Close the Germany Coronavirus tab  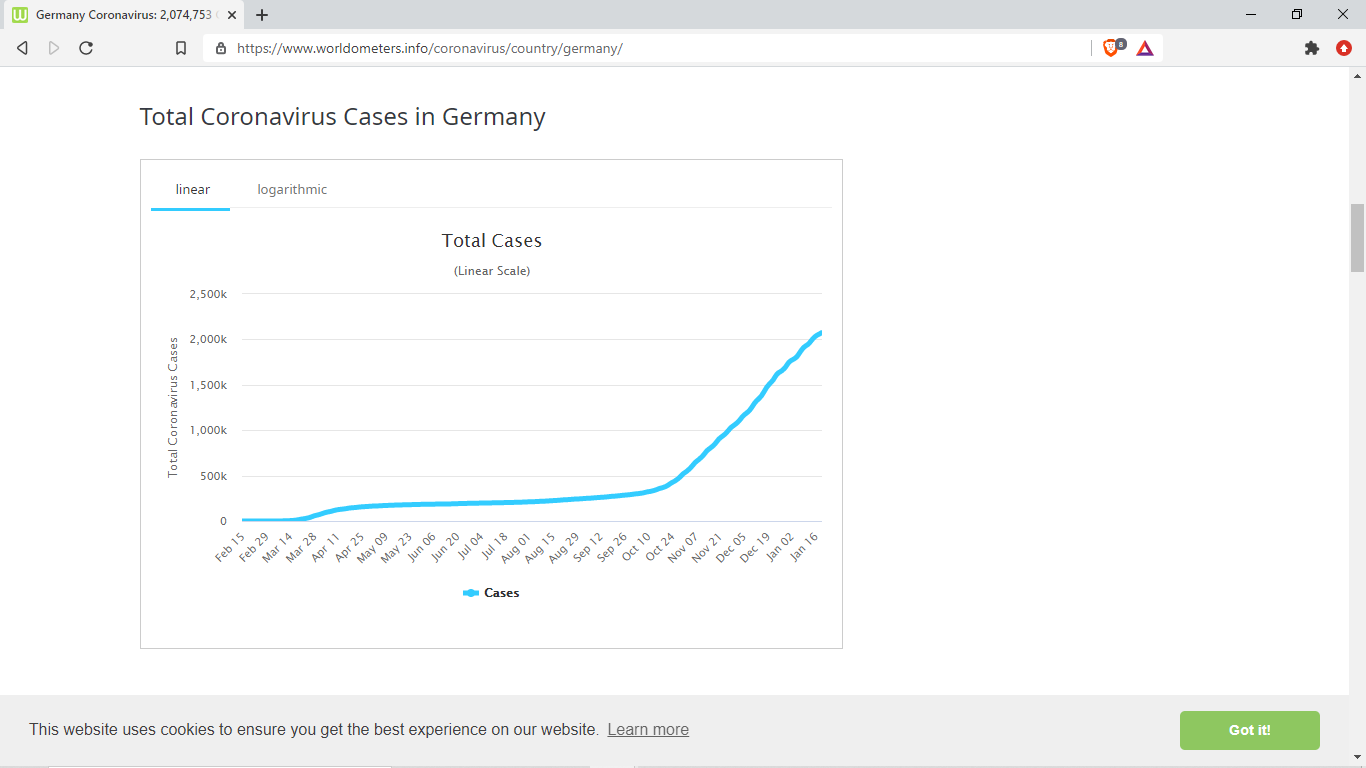[232, 15]
